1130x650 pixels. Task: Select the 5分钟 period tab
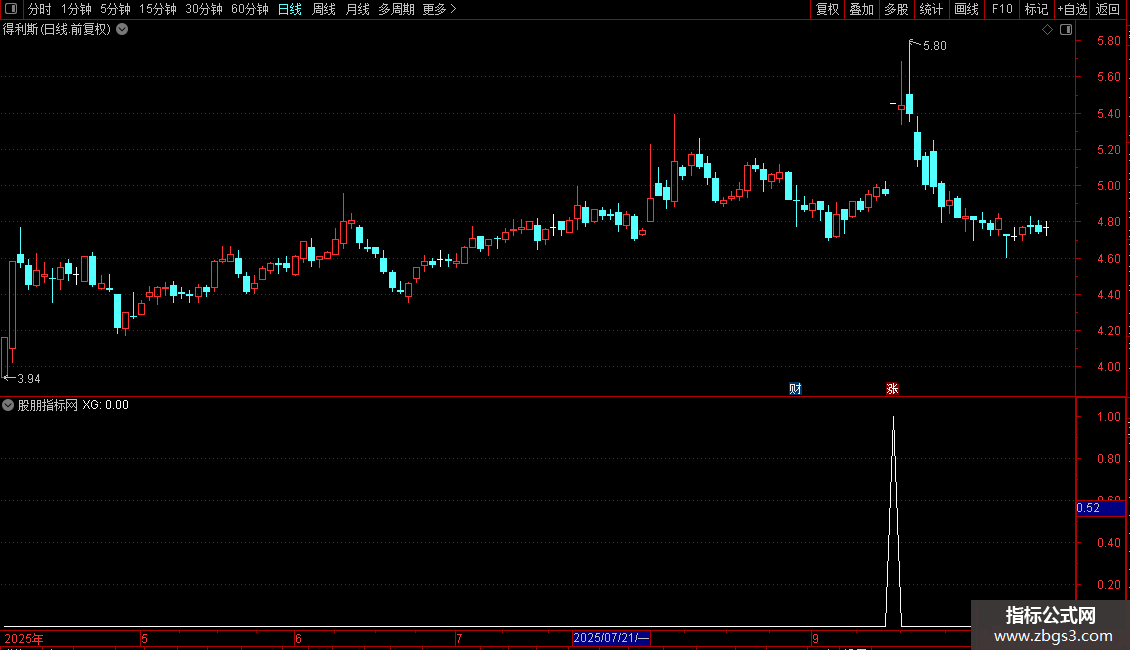tap(115, 9)
